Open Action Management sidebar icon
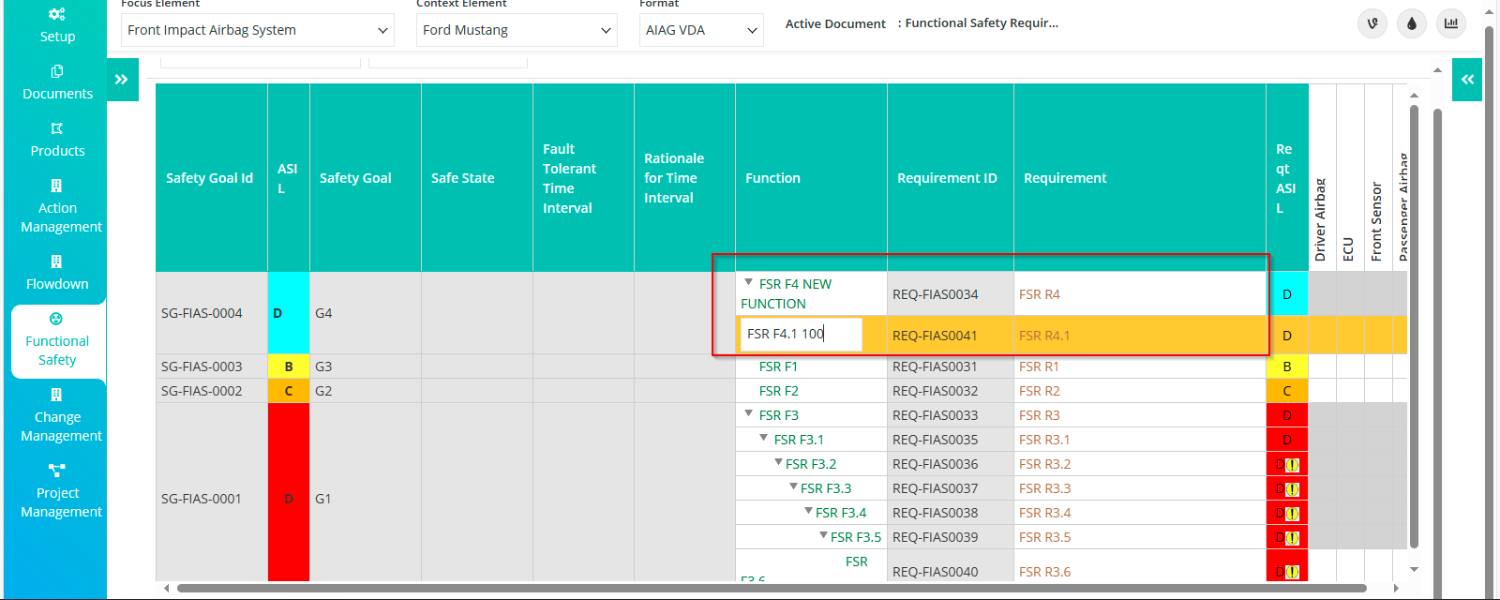 [57, 186]
